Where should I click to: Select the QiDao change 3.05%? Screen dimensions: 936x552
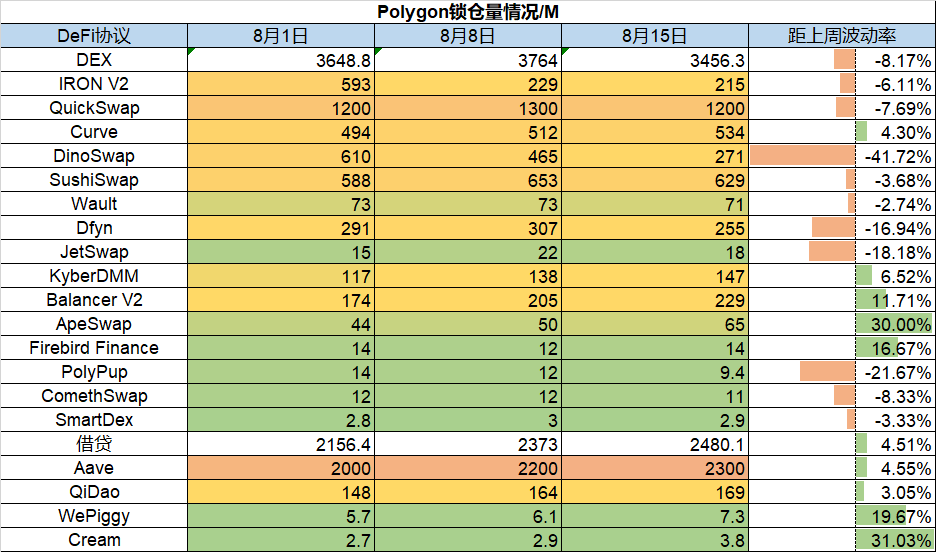pos(906,492)
